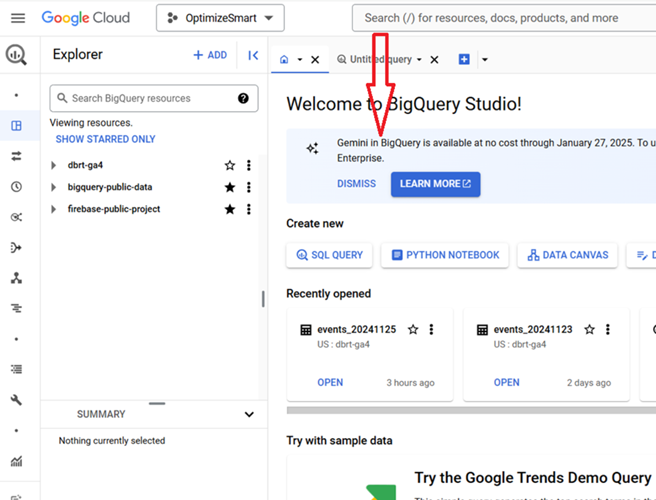Open the Scheduled queries clock icon in sidebar
Image resolution: width=656 pixels, height=500 pixels.
pyautogui.click(x=16, y=187)
